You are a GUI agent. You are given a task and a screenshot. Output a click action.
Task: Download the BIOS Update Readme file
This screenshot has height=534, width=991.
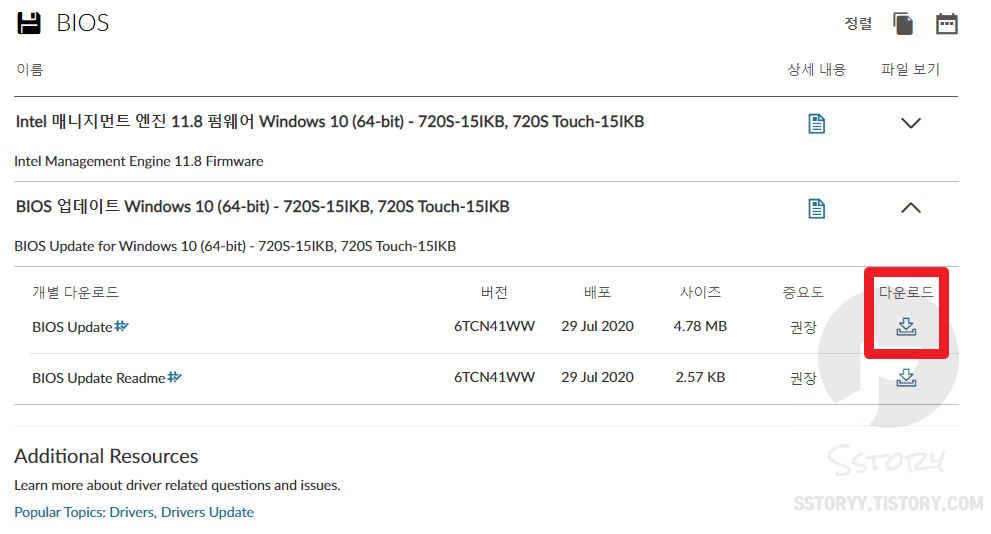(906, 378)
